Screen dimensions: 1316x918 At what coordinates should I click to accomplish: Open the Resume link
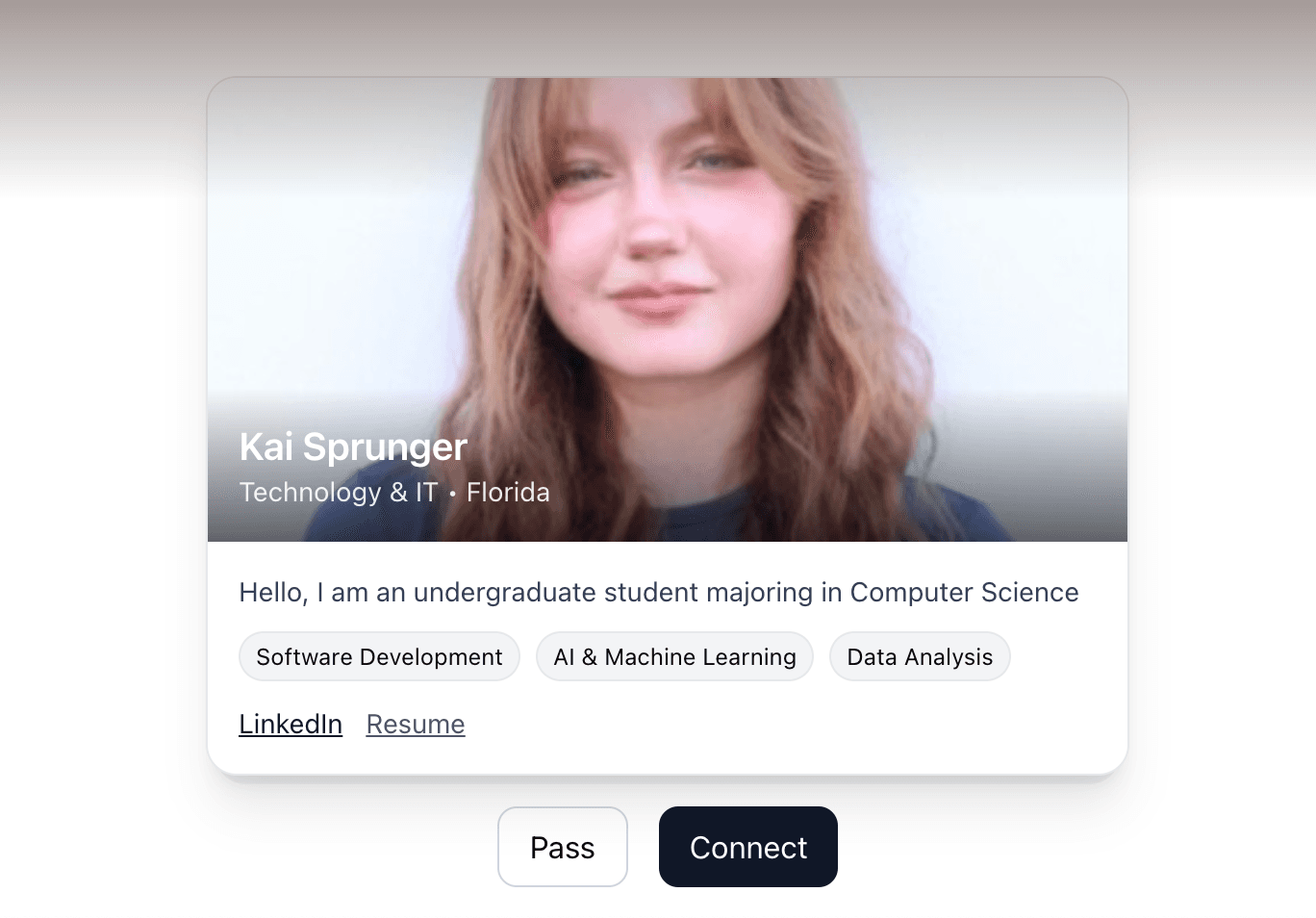pos(416,724)
